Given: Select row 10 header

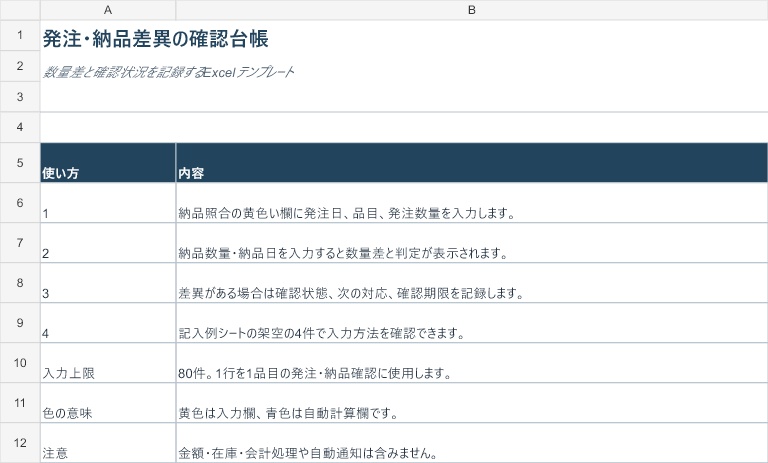Looking at the screenshot, I should coord(20,363).
